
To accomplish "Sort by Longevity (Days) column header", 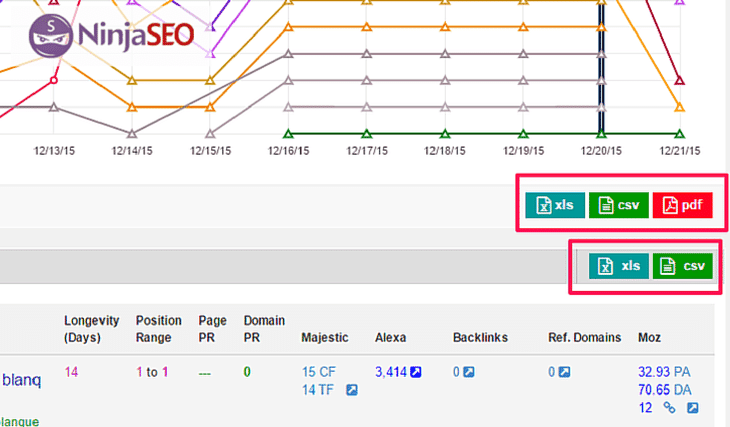I will pyautogui.click(x=92, y=329).
